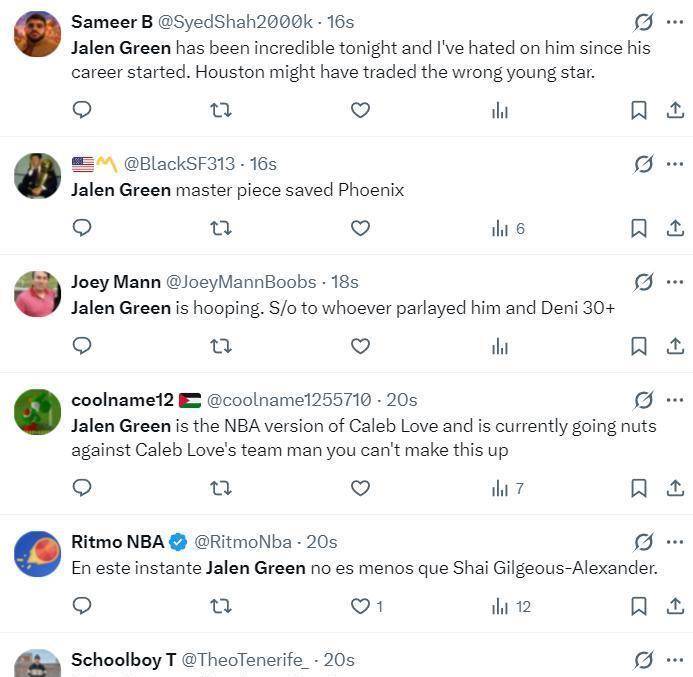View analytics on Ritmo NBA tweet
The width and height of the screenshot is (693, 677).
pyautogui.click(x=500, y=606)
